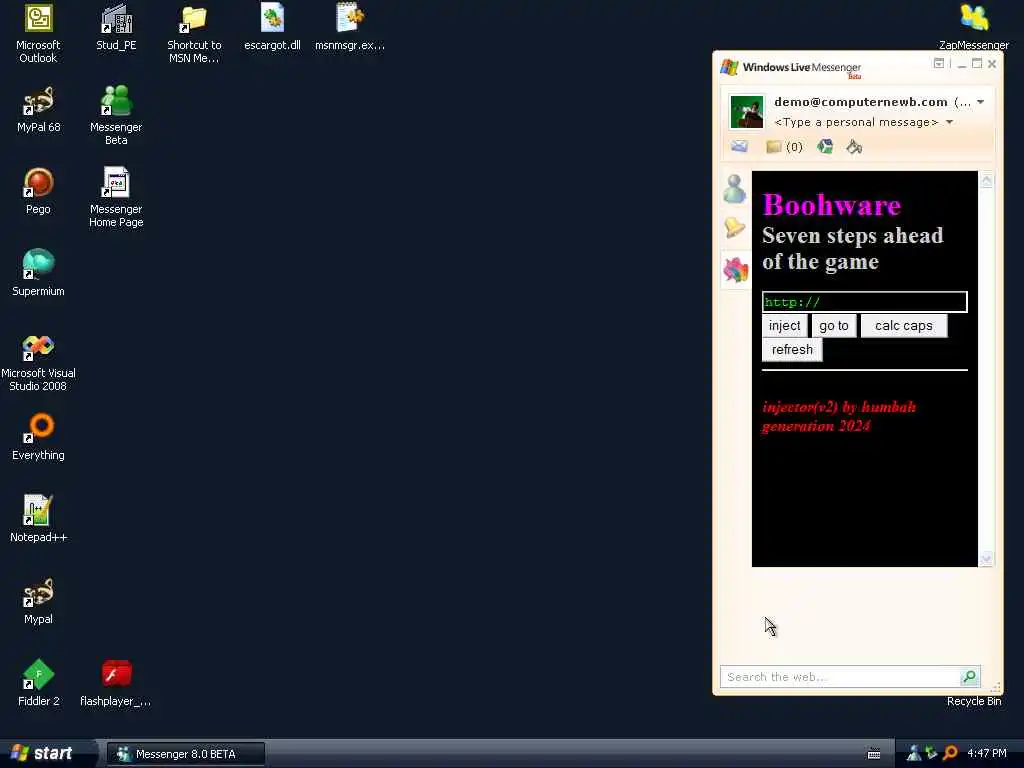
Task: Click the paint bucket color scheme icon
Action: click(x=854, y=147)
